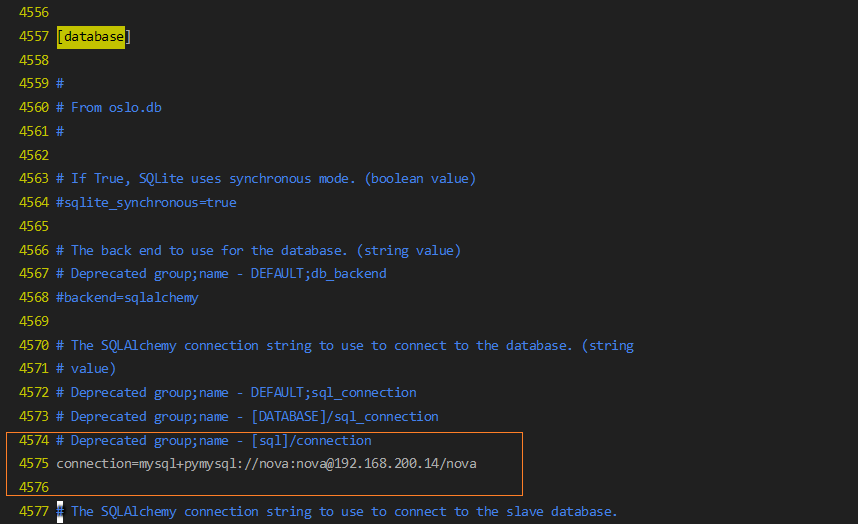Click line number 4570 in the gutter
The height and width of the screenshot is (524, 858).
pos(34,345)
